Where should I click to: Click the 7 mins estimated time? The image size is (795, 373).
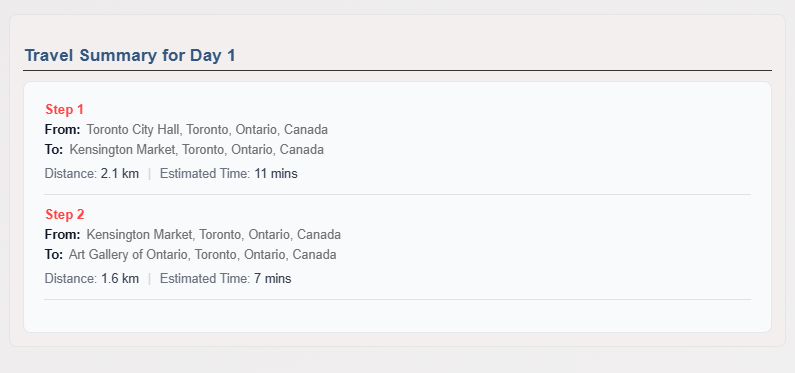point(273,279)
